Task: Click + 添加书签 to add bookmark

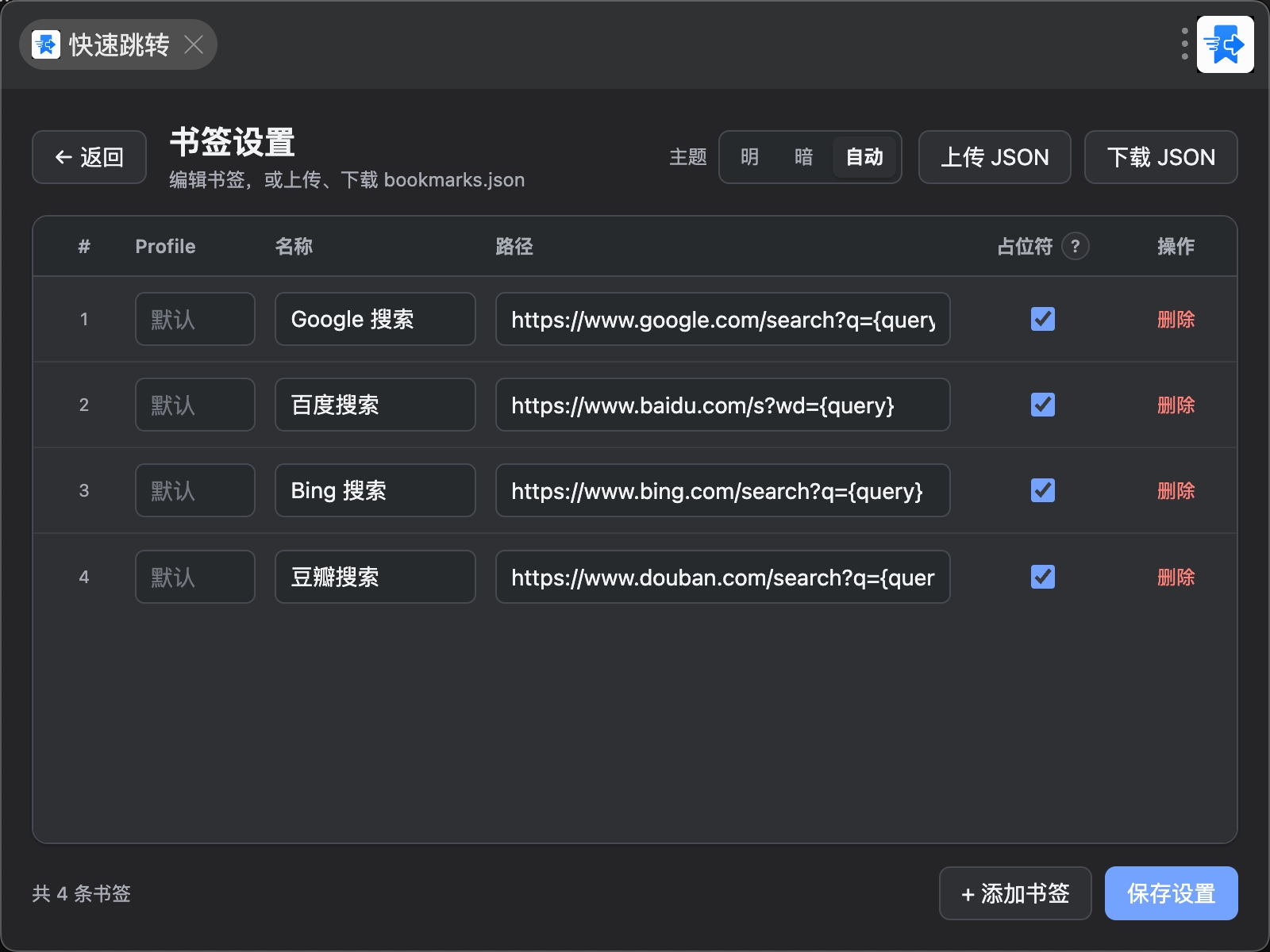Action: pos(1015,893)
